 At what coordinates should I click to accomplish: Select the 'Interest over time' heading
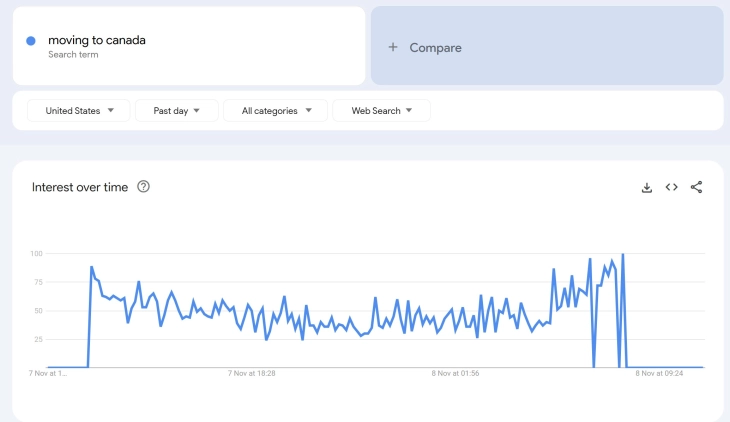80,187
